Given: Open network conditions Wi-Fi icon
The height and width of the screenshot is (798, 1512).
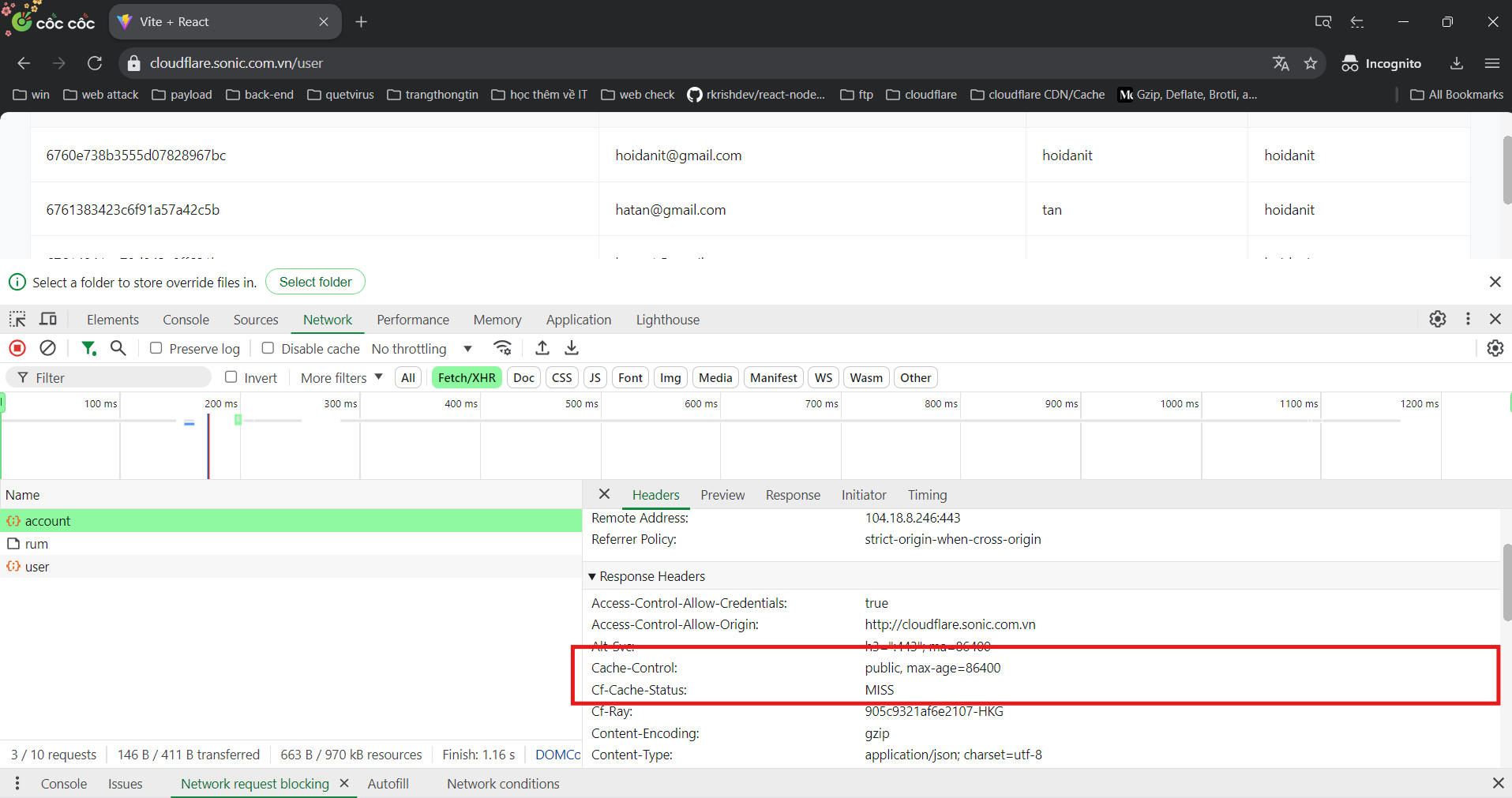Looking at the screenshot, I should [x=502, y=348].
